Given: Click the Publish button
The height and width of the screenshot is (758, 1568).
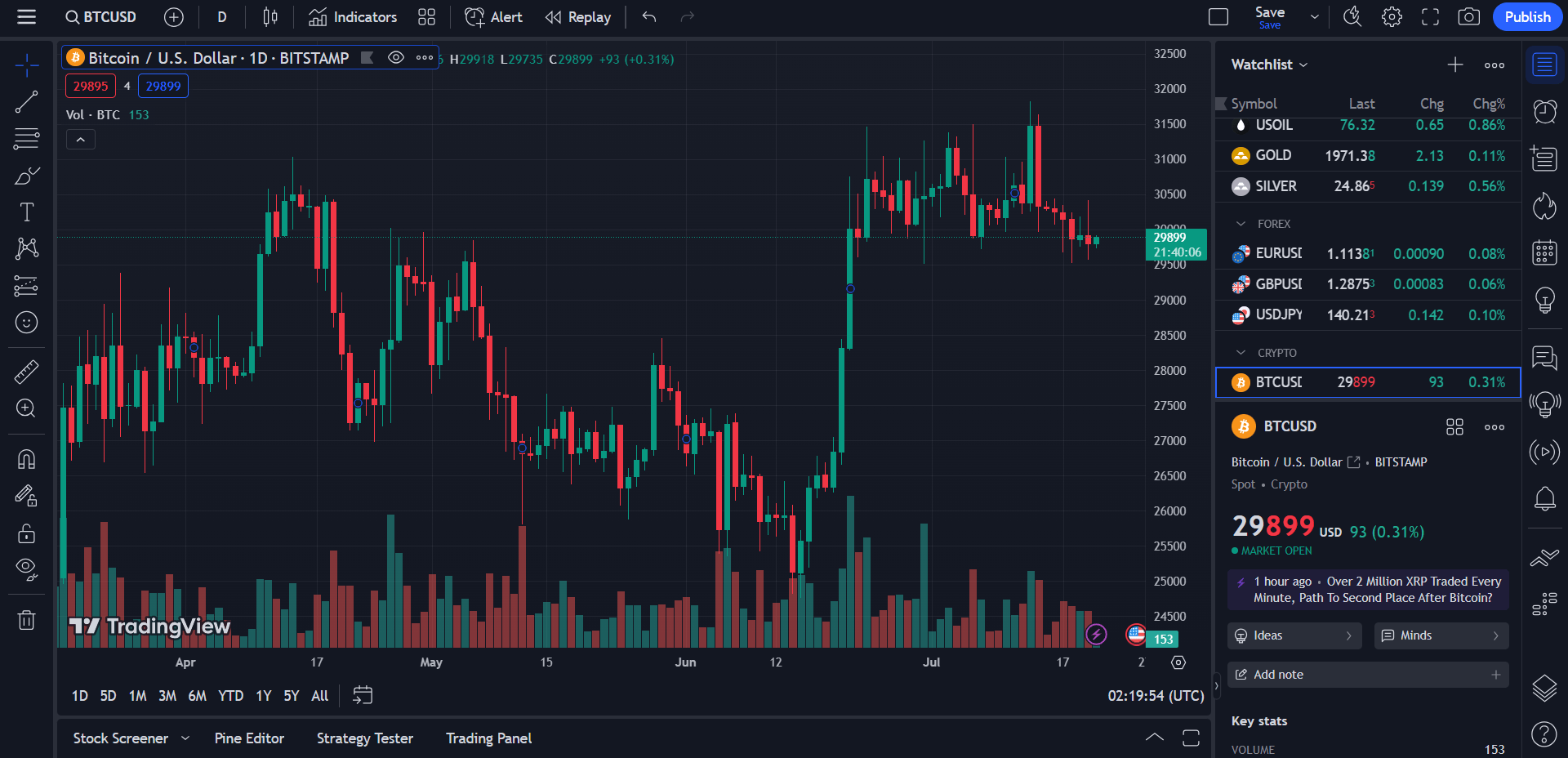Looking at the screenshot, I should pos(1526,17).
